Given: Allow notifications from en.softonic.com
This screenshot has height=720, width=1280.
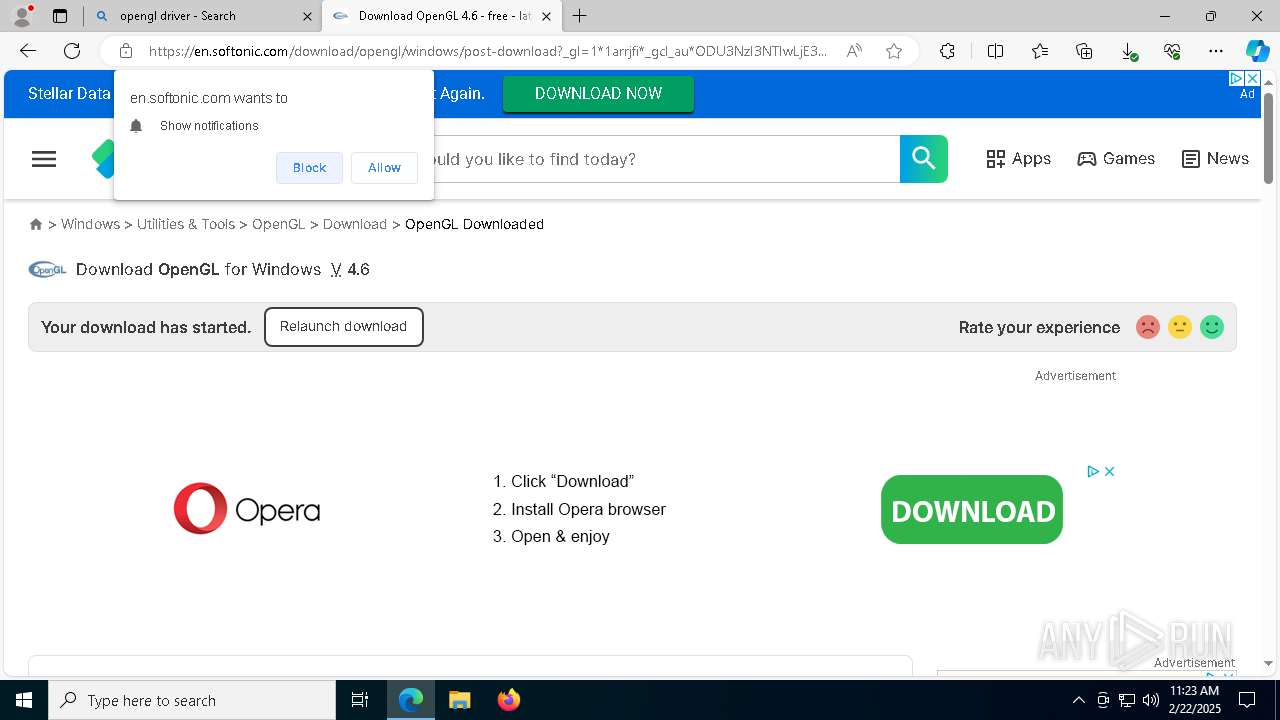Looking at the screenshot, I should coord(384,168).
